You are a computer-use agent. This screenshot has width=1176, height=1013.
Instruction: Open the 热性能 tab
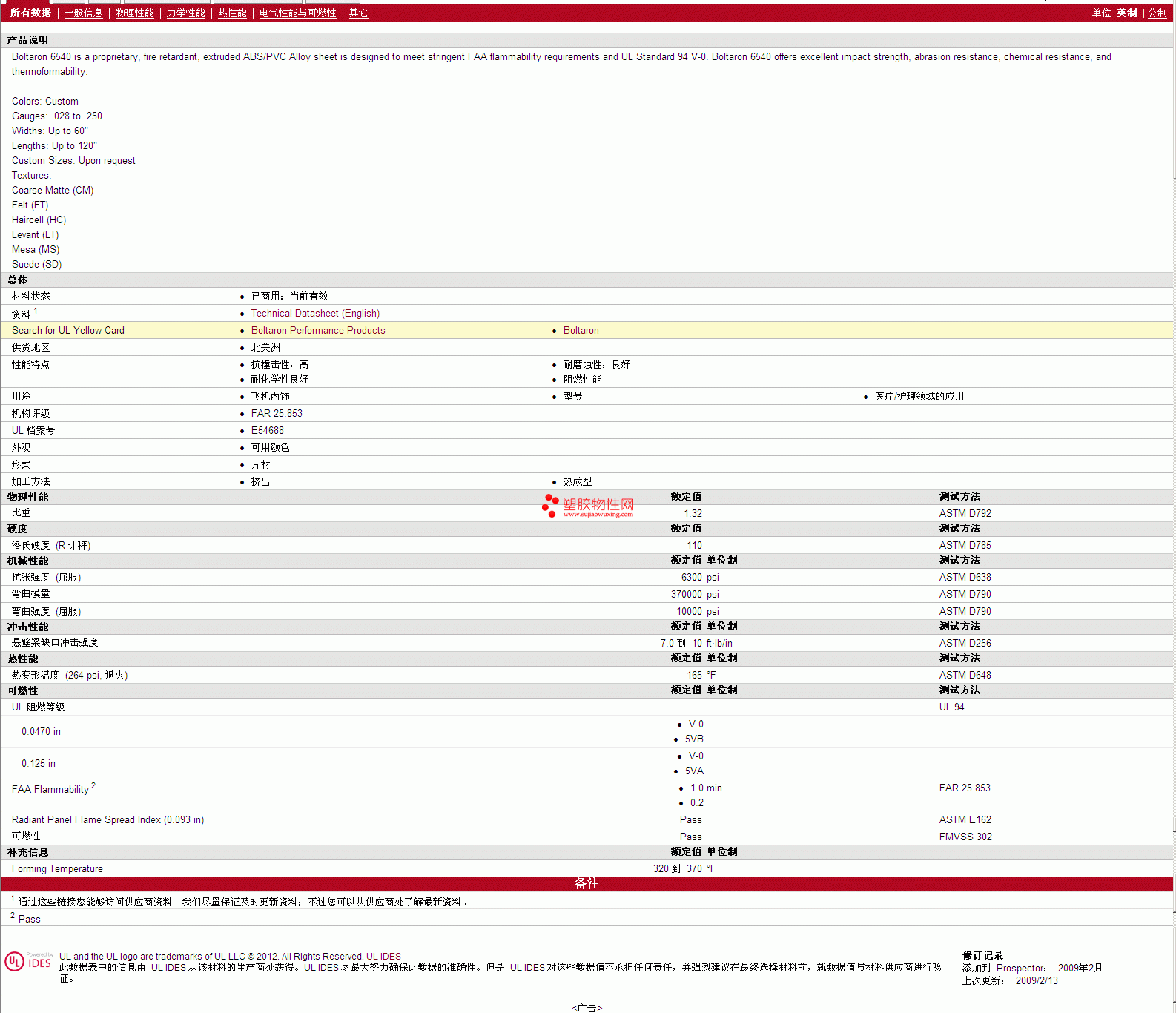pyautogui.click(x=232, y=13)
